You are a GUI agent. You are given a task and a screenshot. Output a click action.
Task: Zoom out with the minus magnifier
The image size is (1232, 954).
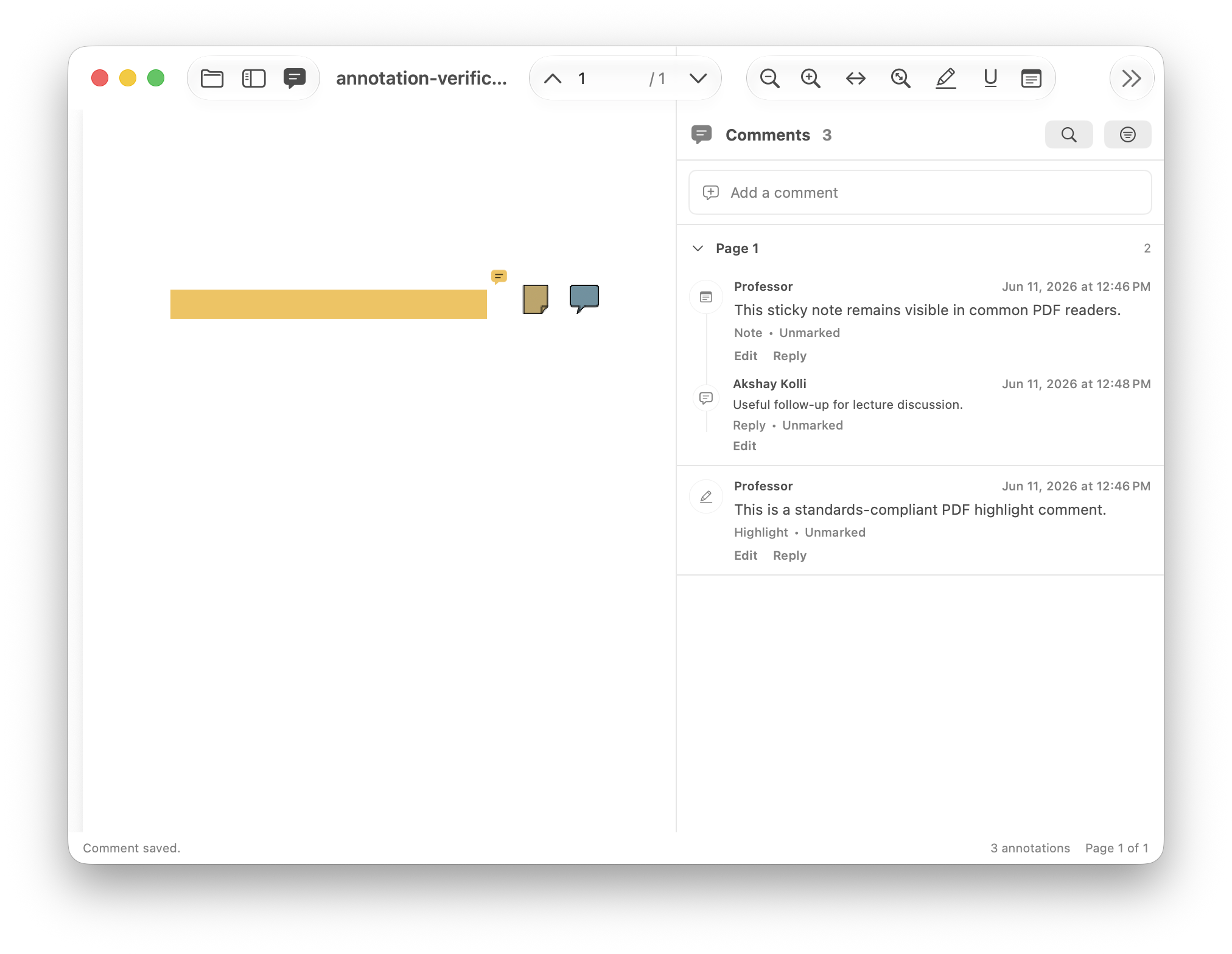pos(770,78)
